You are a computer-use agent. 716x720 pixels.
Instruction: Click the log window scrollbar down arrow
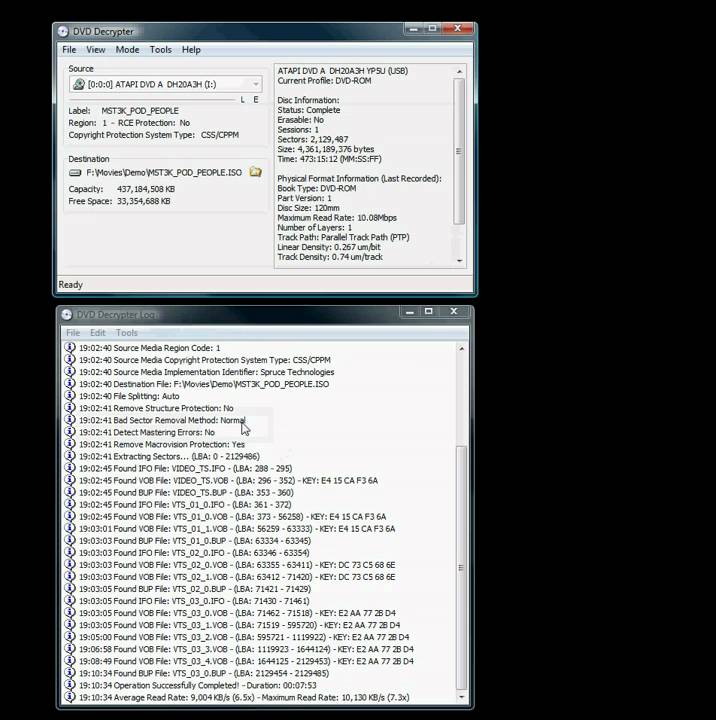coord(462,697)
